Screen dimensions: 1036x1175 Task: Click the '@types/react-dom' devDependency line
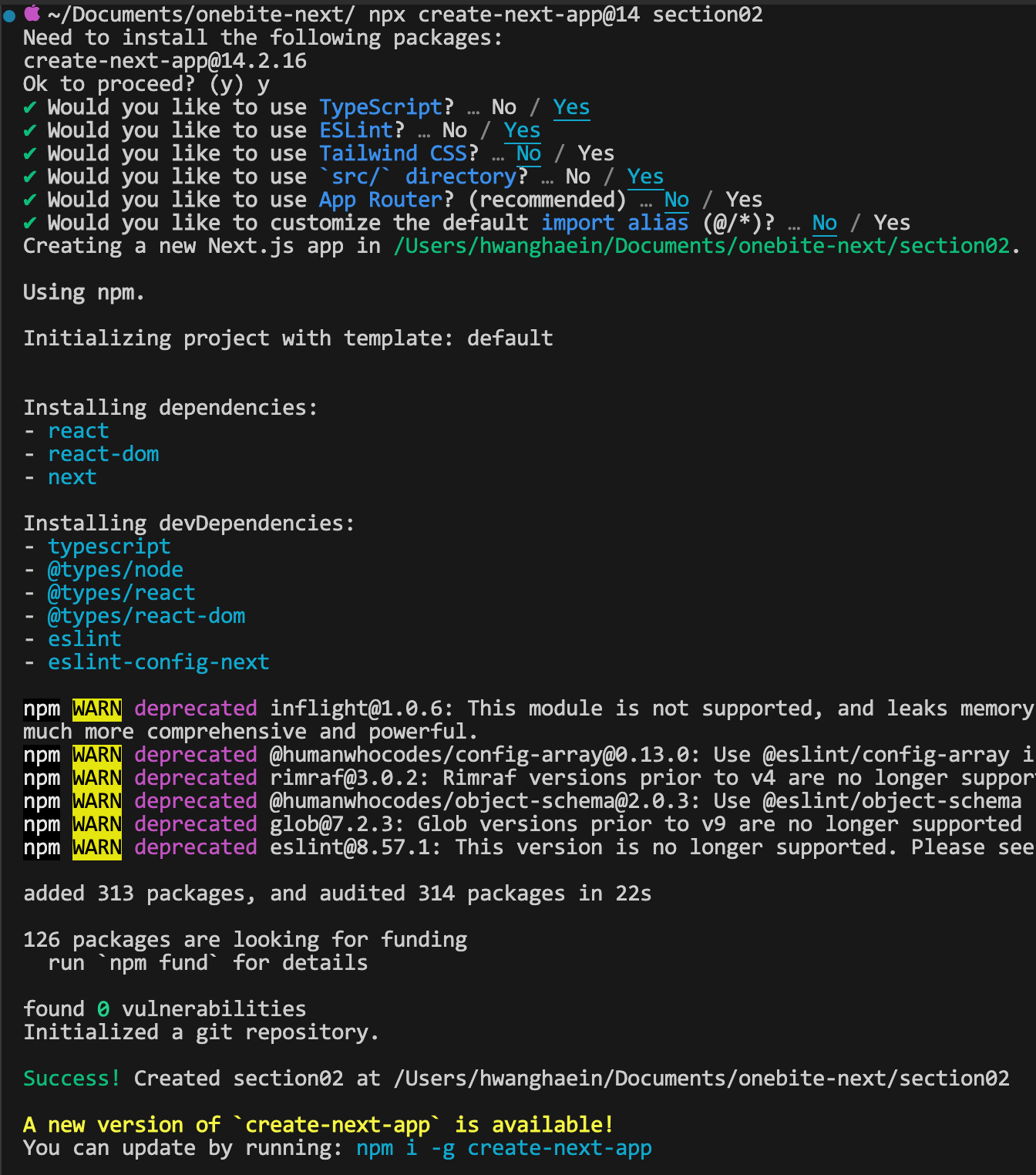(146, 616)
